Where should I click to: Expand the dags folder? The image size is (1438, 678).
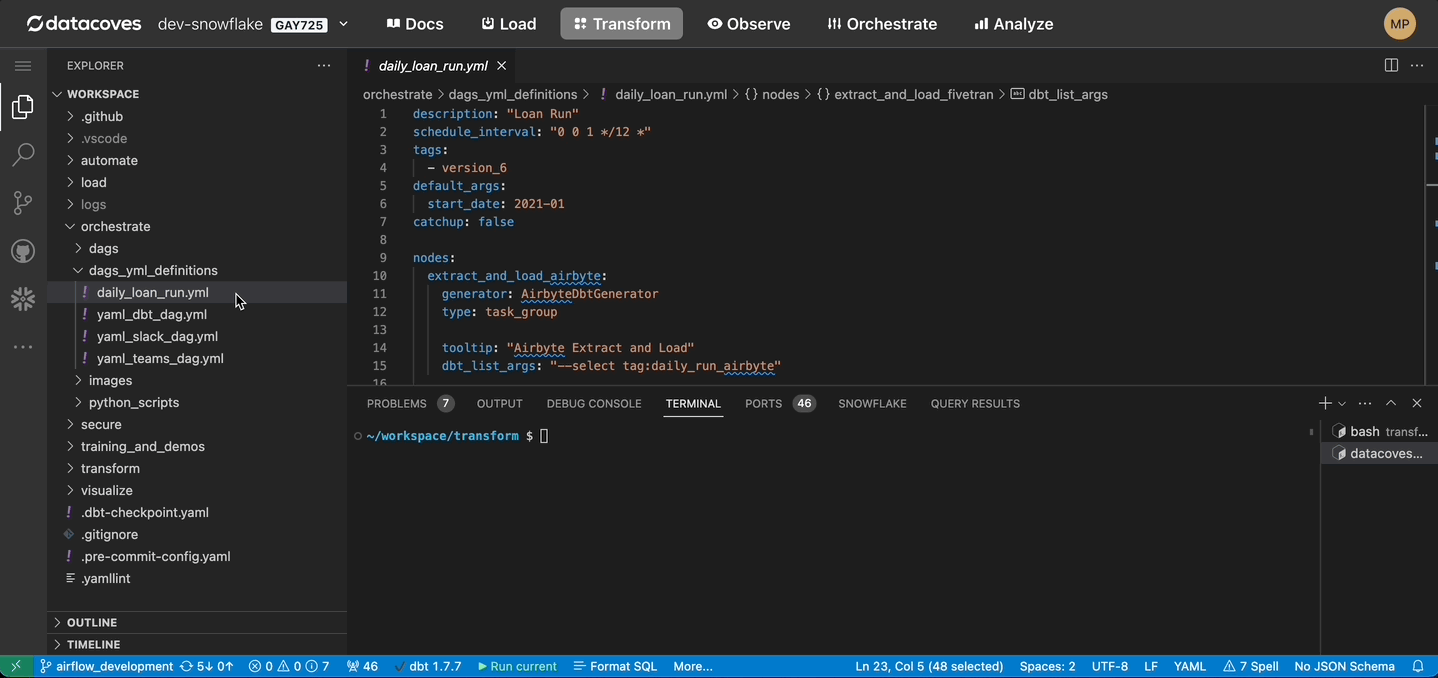point(197,248)
